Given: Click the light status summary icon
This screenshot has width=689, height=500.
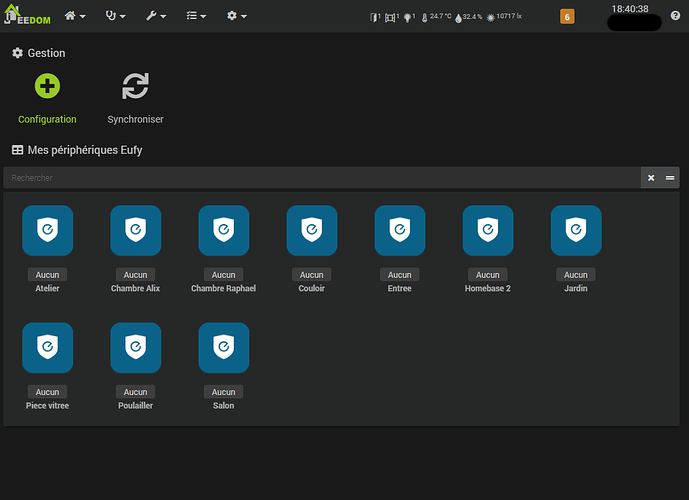Looking at the screenshot, I should [x=409, y=17].
